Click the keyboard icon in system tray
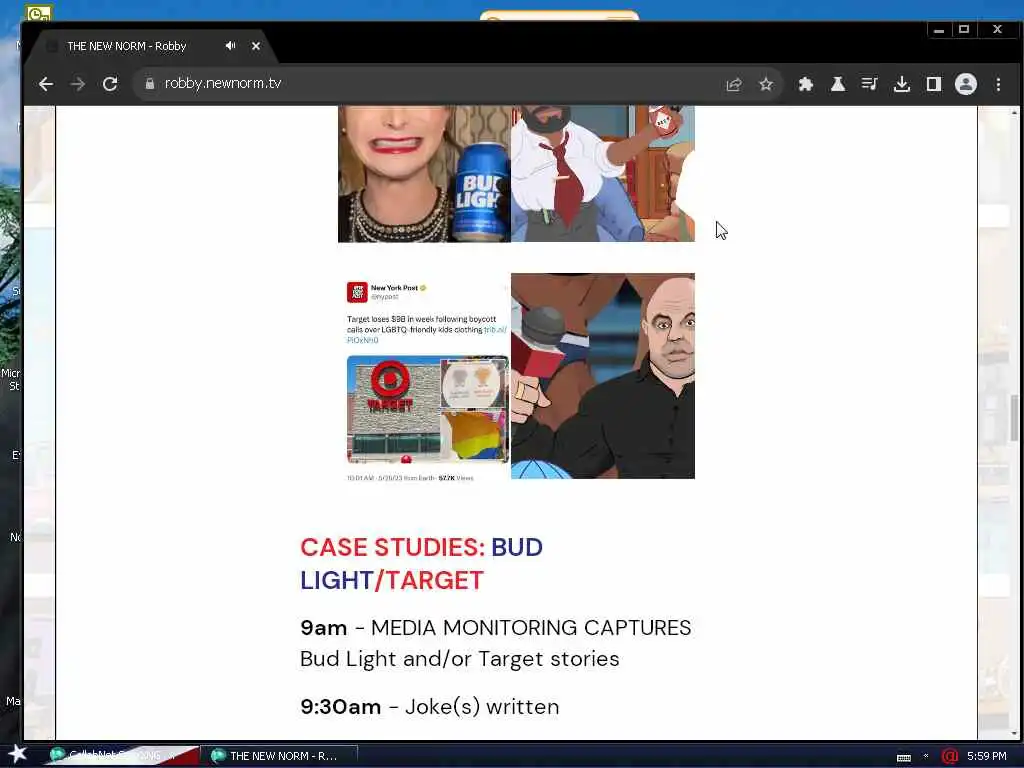The height and width of the screenshot is (768, 1024). (904, 758)
